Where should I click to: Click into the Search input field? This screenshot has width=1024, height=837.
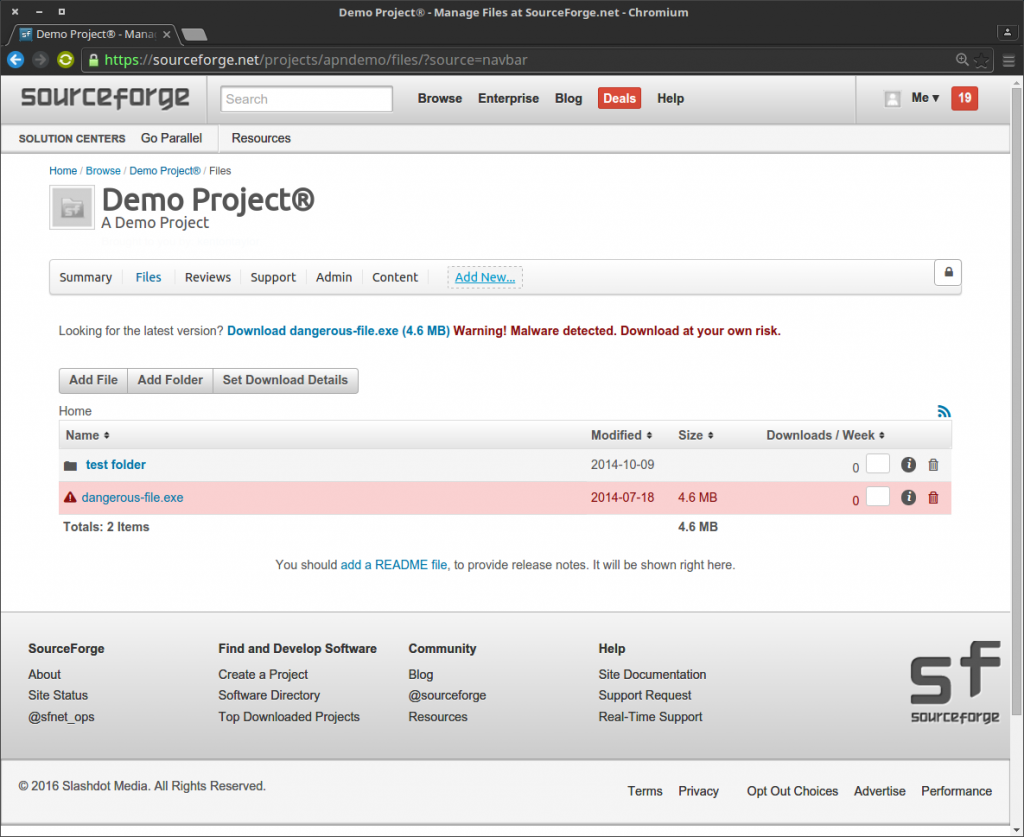(306, 99)
